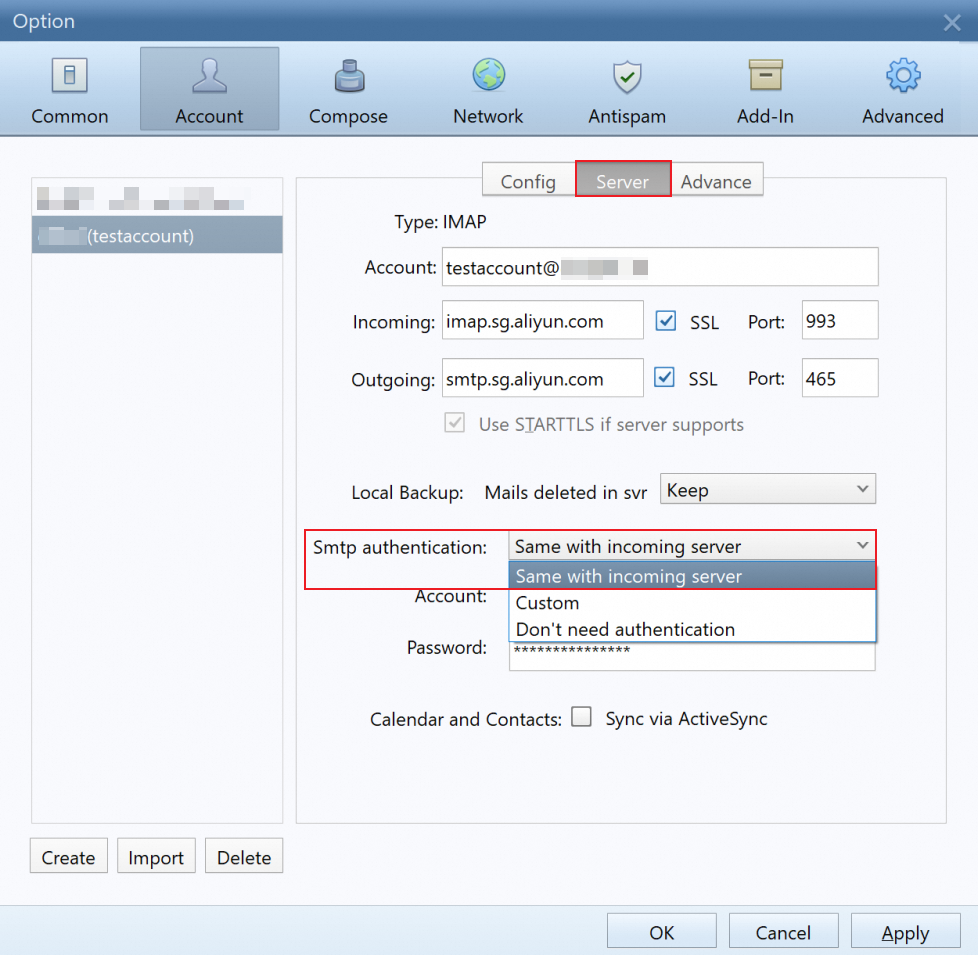Toggle the Incoming SSL checkbox

click(x=666, y=321)
